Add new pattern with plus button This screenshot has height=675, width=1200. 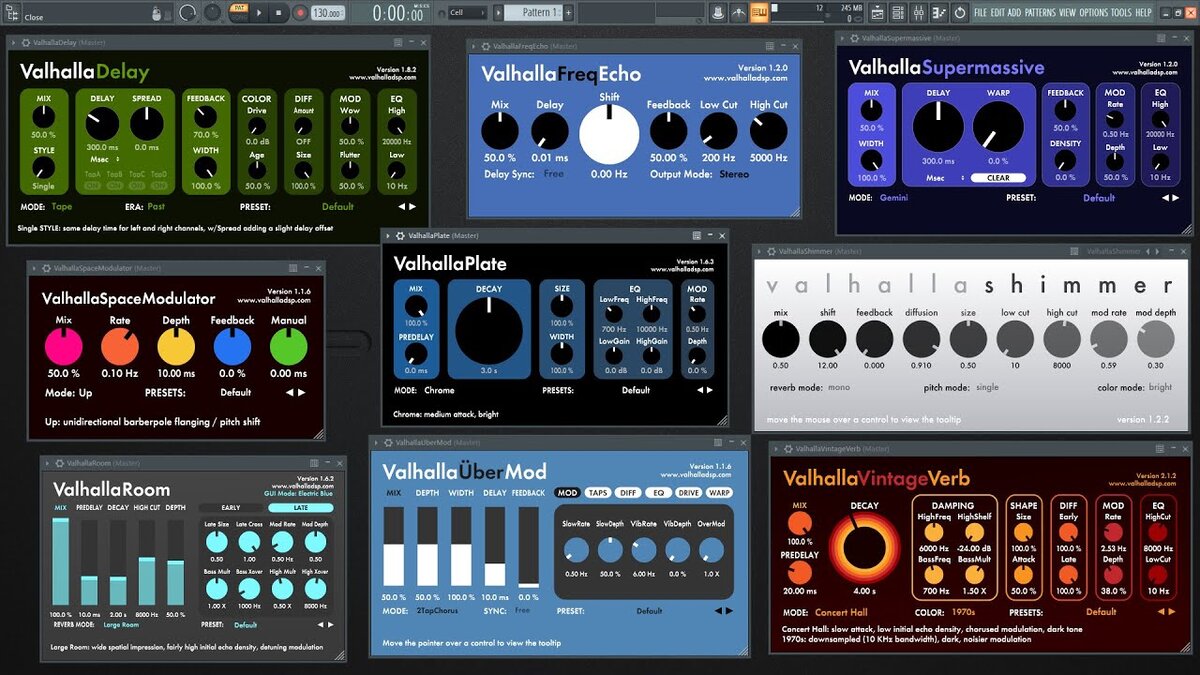pyautogui.click(x=568, y=12)
